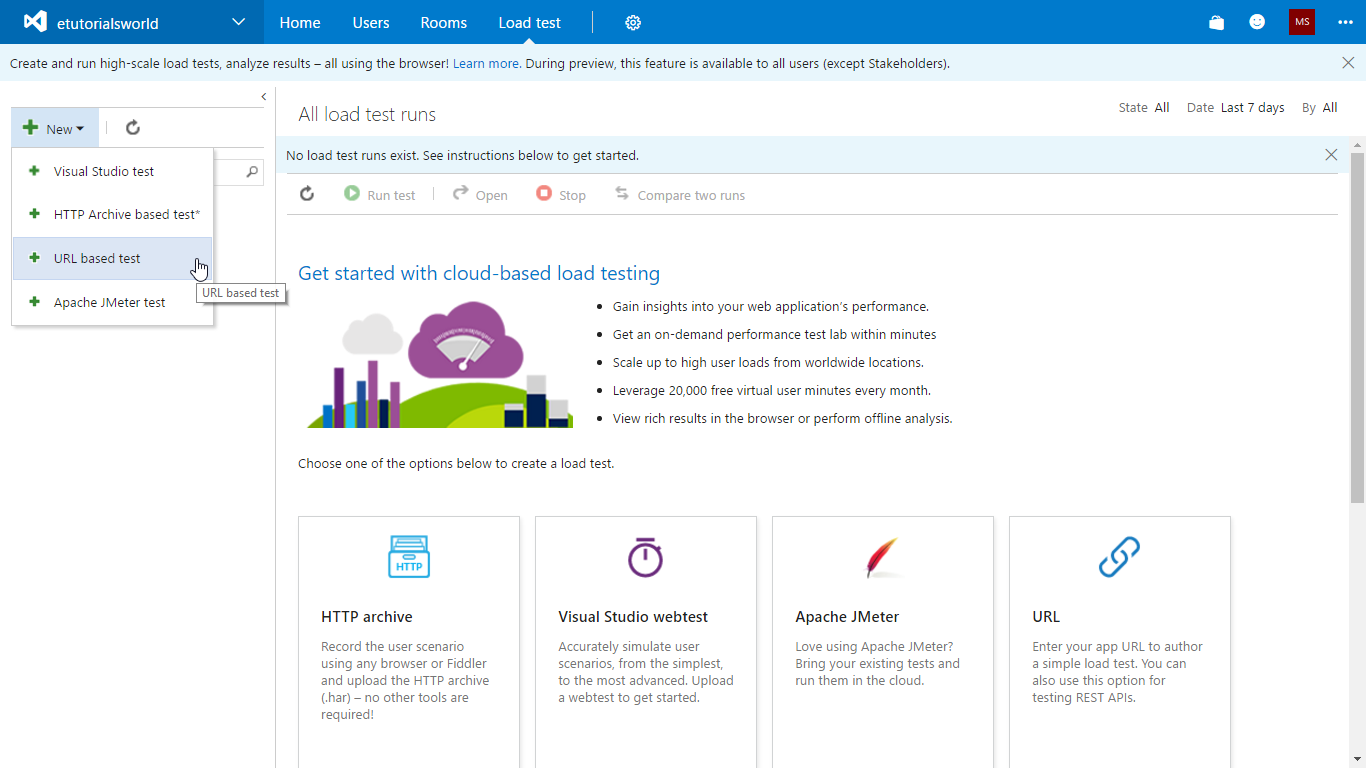Click the Visual Studio logo icon
Viewport: 1366px width, 768px height.
(x=35, y=21)
